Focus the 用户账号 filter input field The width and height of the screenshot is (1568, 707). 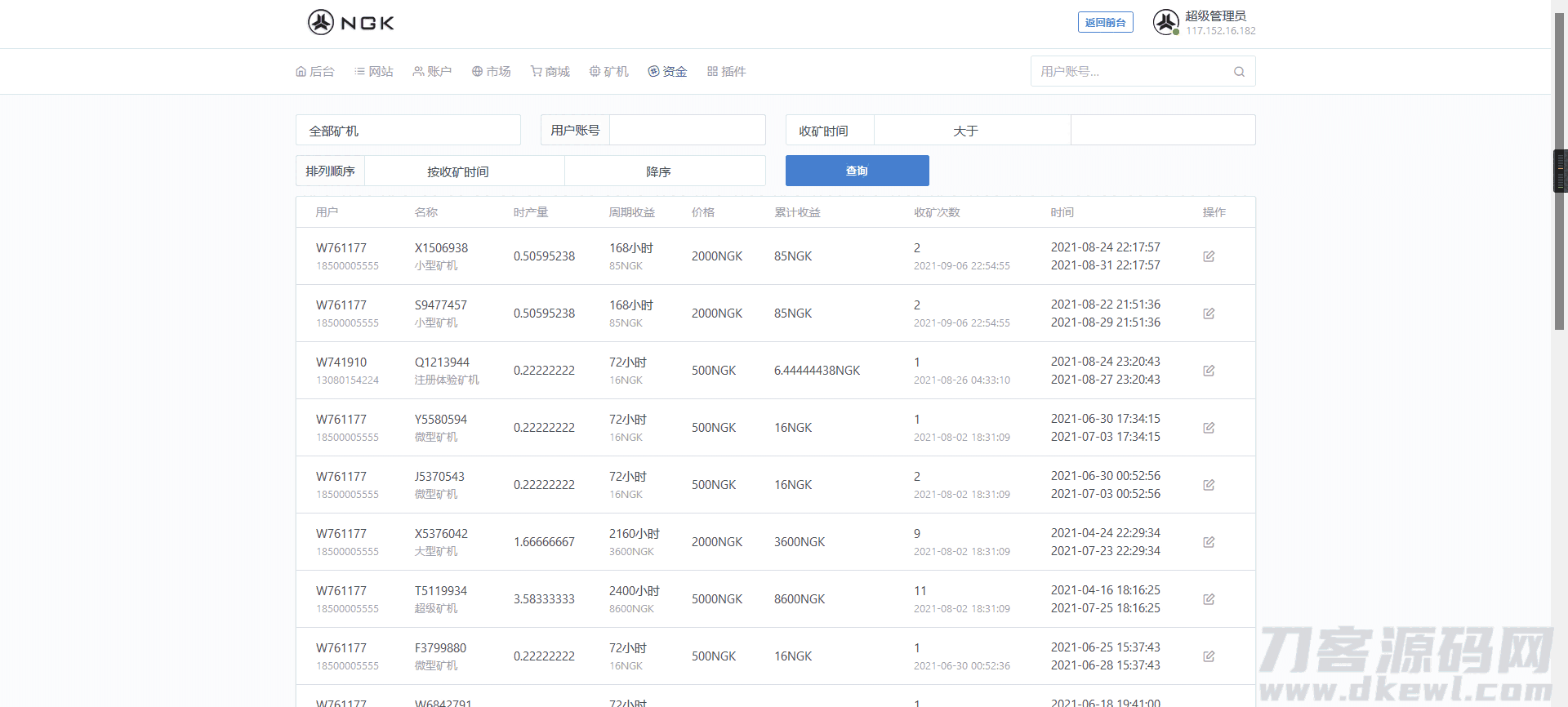687,131
